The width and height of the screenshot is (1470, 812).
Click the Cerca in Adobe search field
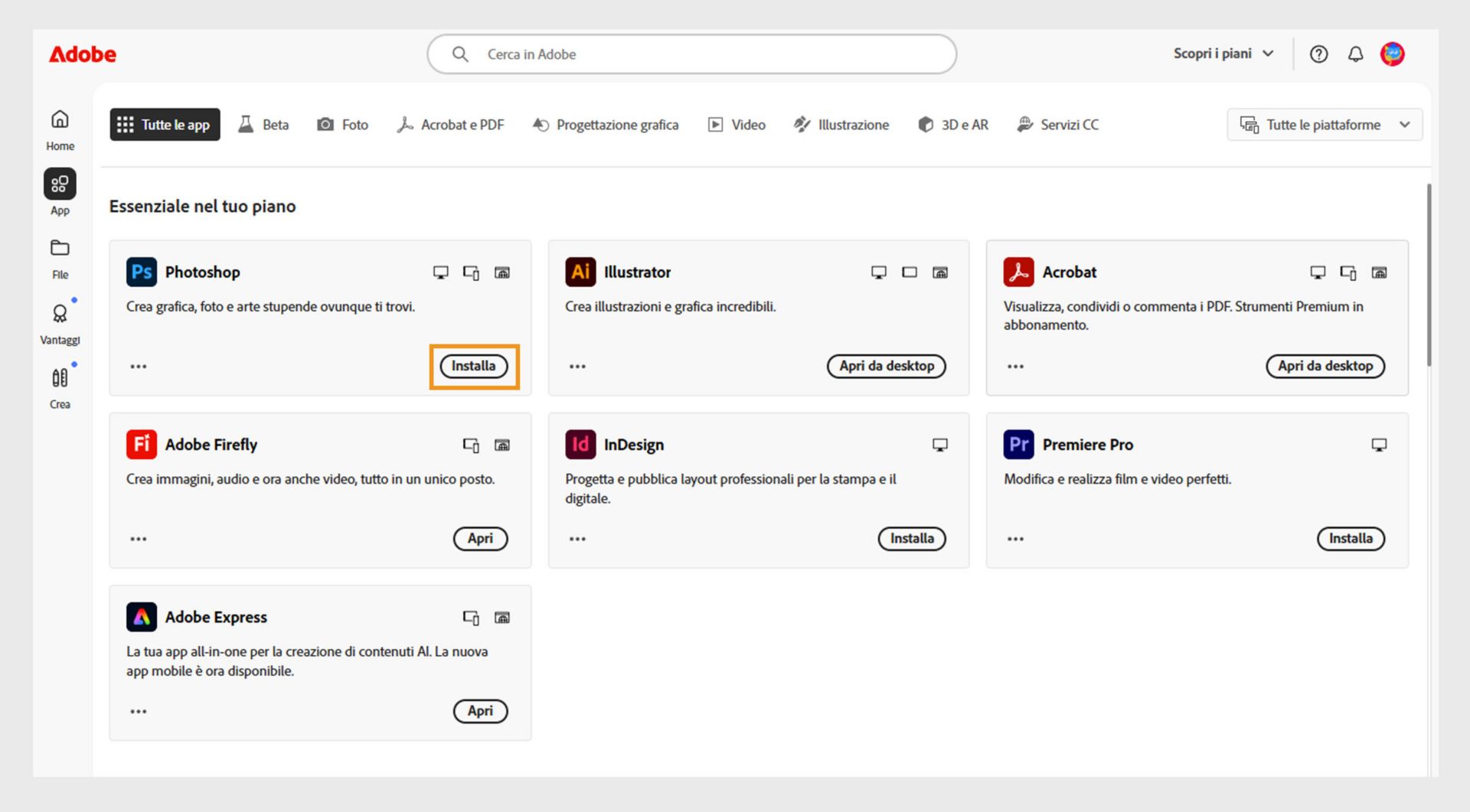[x=691, y=54]
